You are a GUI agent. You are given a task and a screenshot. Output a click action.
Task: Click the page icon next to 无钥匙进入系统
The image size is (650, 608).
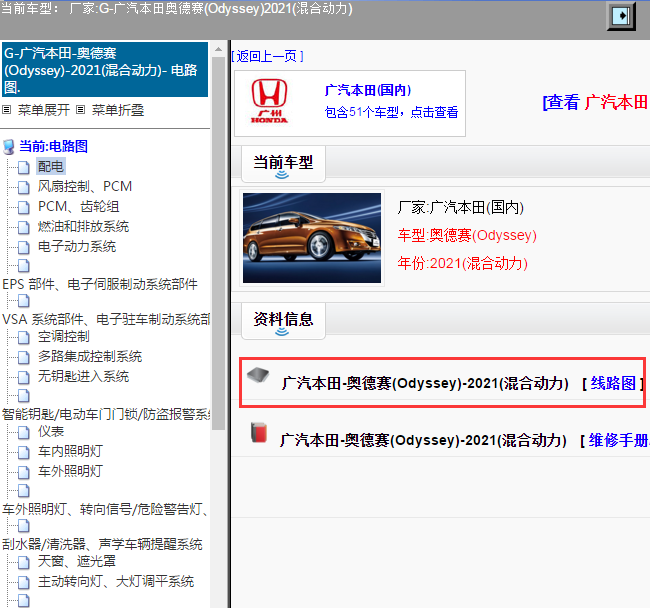point(24,377)
